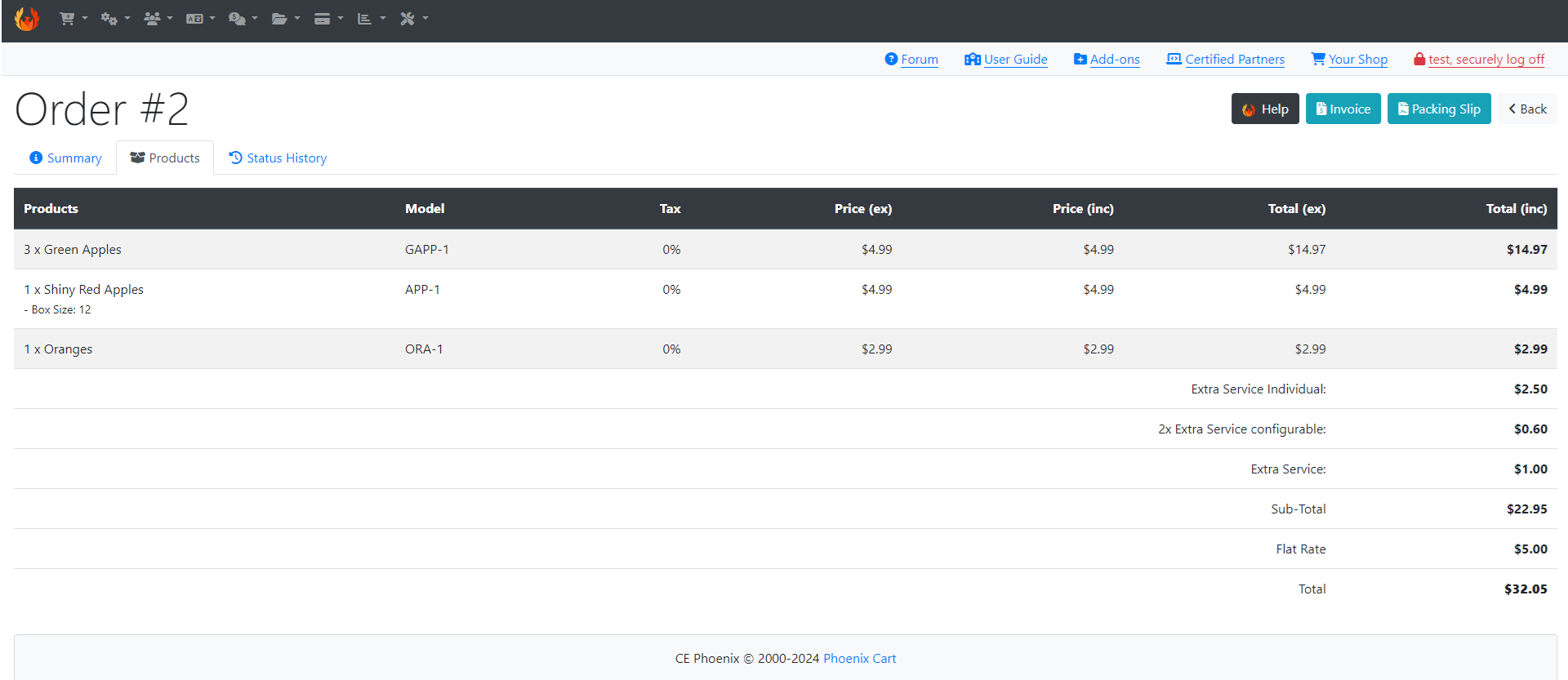Click "CE Phoenix © 2000-2024" footer text

click(746, 658)
